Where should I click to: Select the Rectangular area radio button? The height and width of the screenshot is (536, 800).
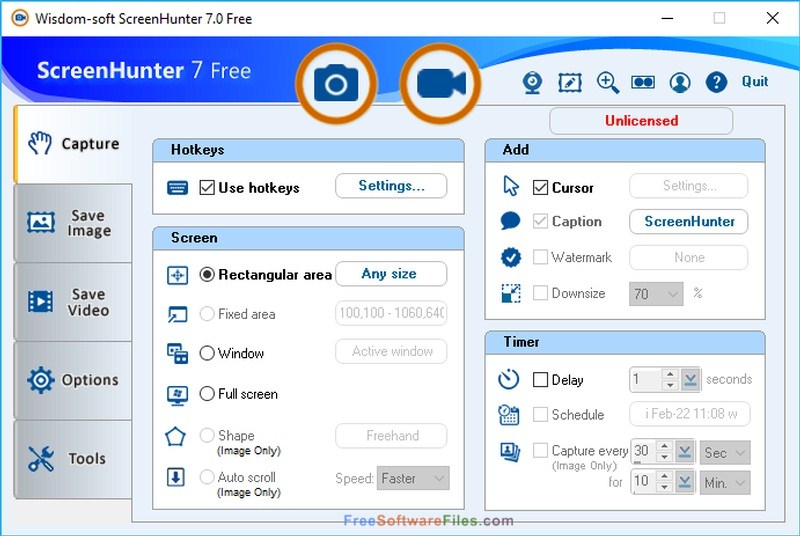point(207,274)
